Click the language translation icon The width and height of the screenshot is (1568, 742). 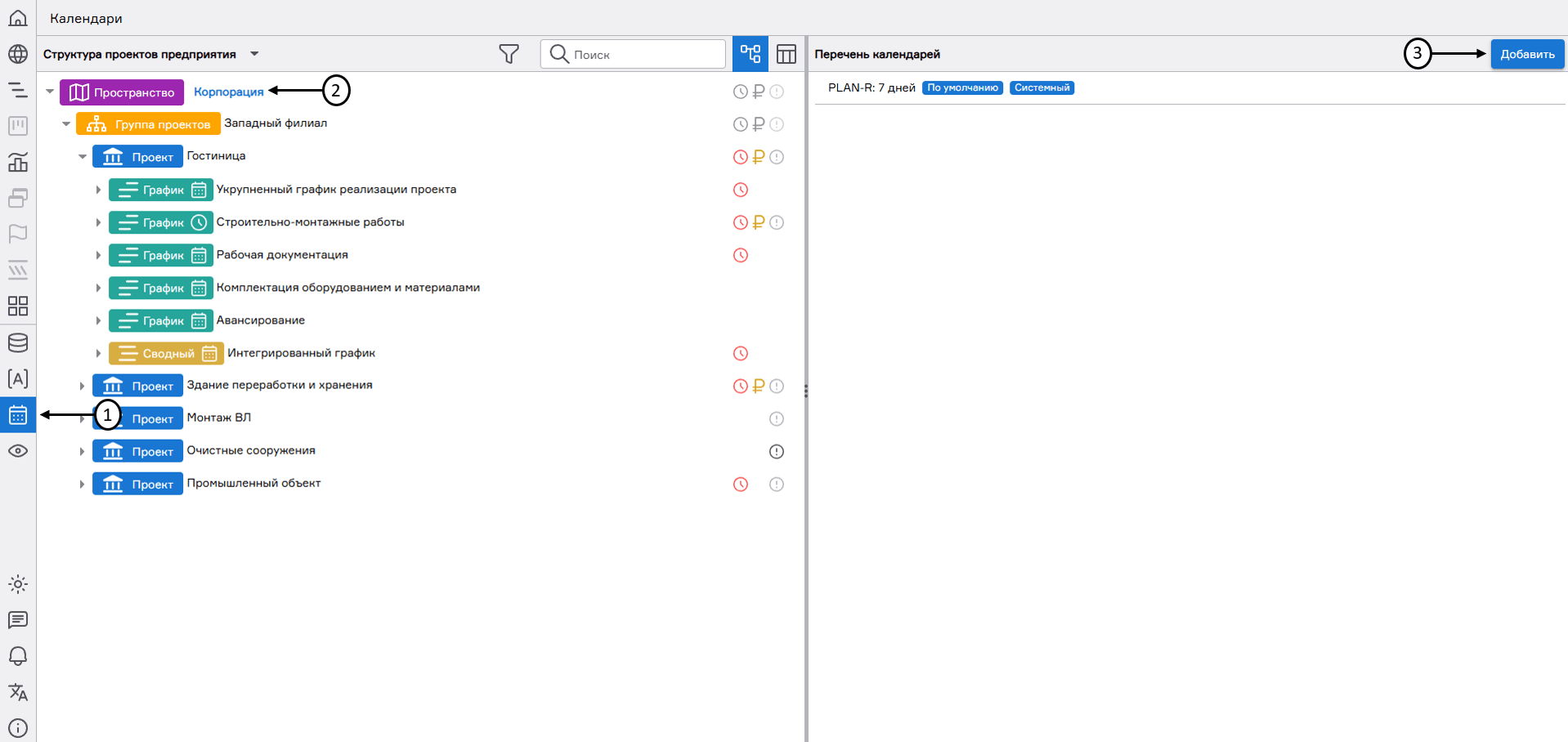pos(18,692)
